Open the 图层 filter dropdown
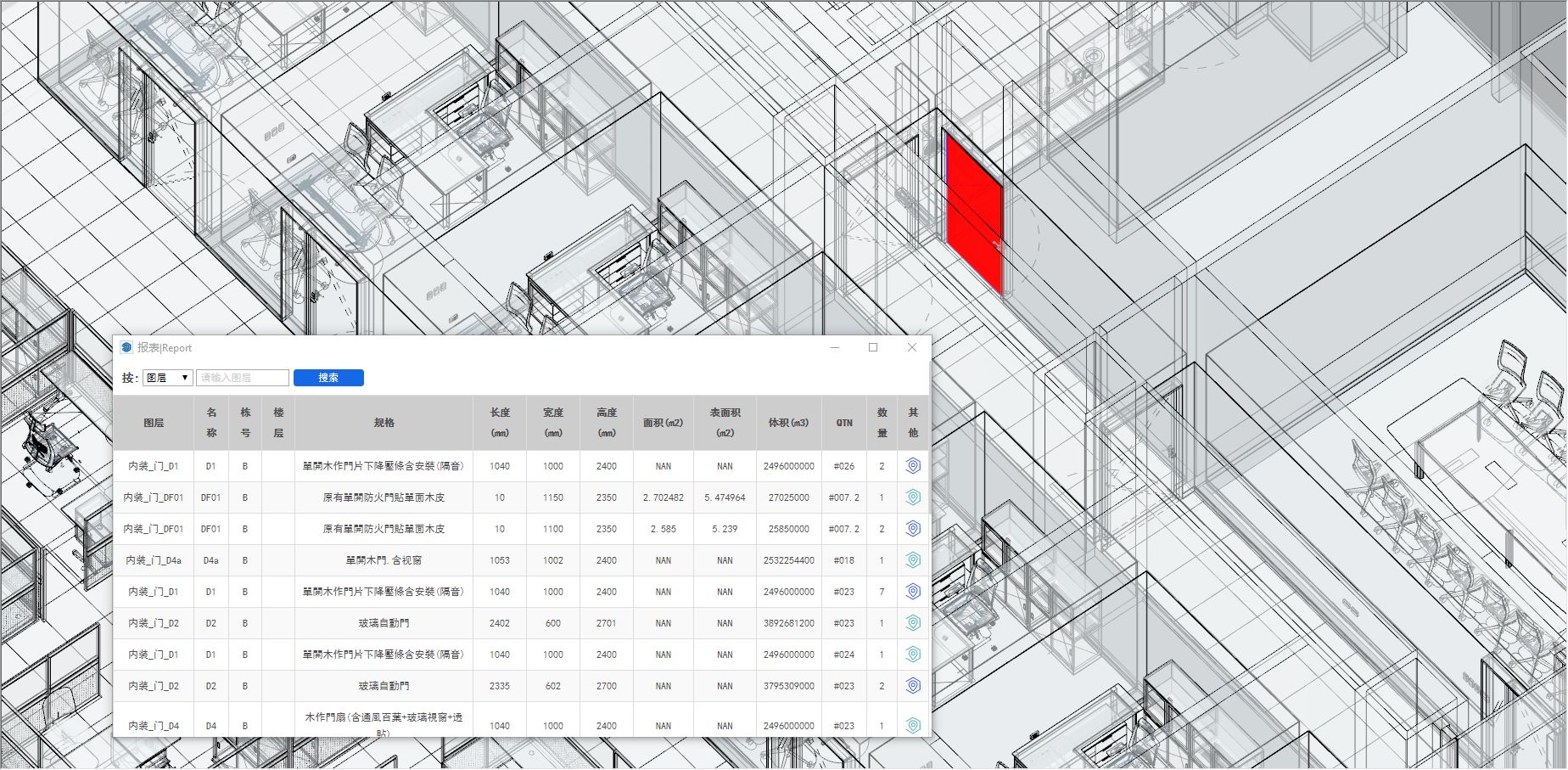This screenshot has height=770, width=1568. (168, 378)
